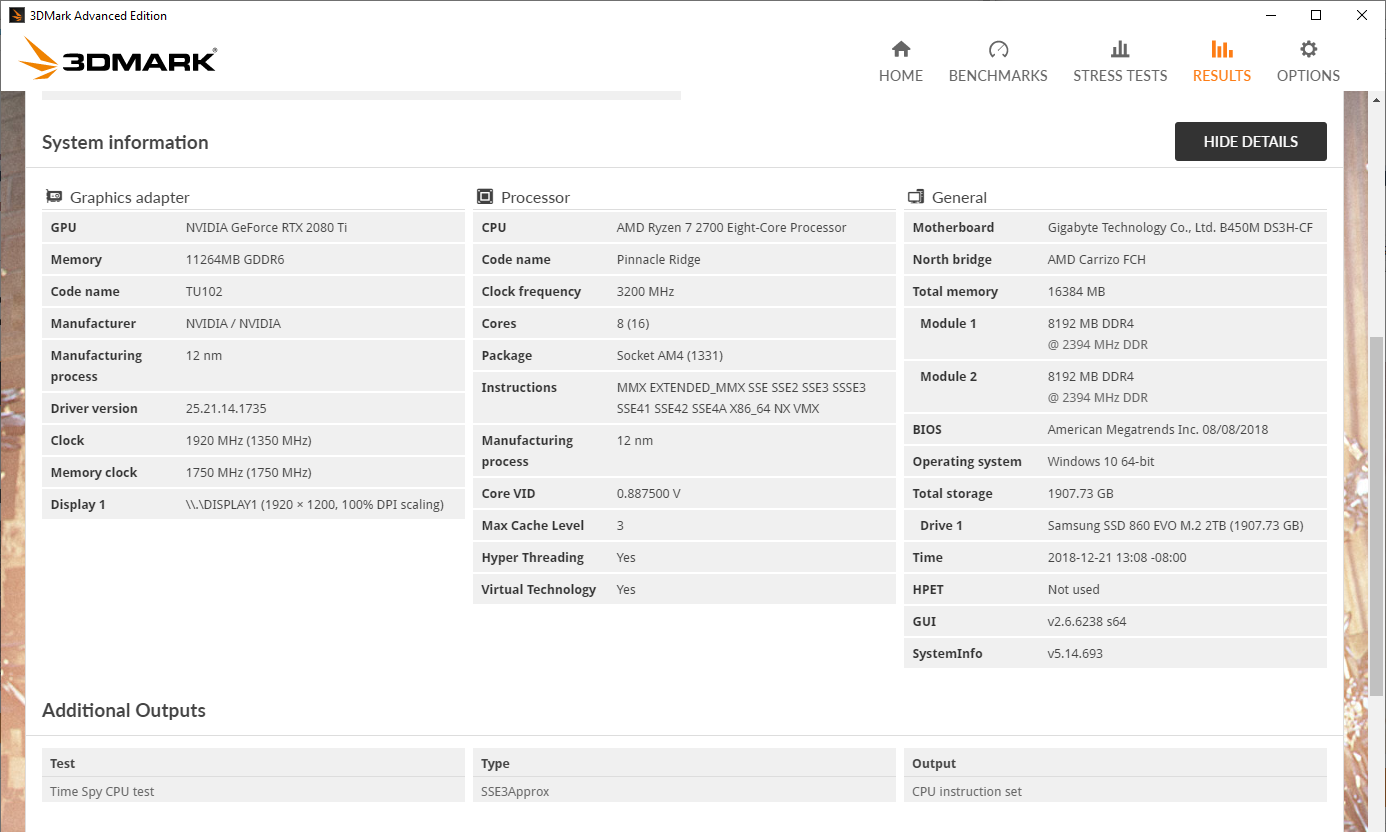Select the Samsung SSD 860 EVO drive row
1386x832 pixels.
[x=1174, y=526]
